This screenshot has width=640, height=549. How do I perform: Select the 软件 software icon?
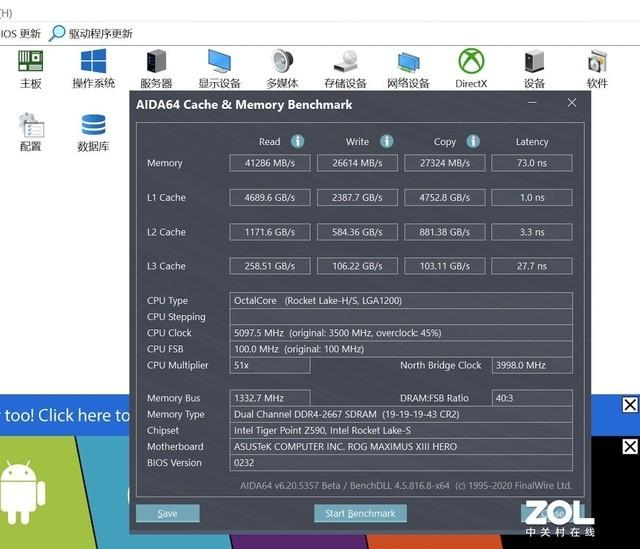click(598, 62)
